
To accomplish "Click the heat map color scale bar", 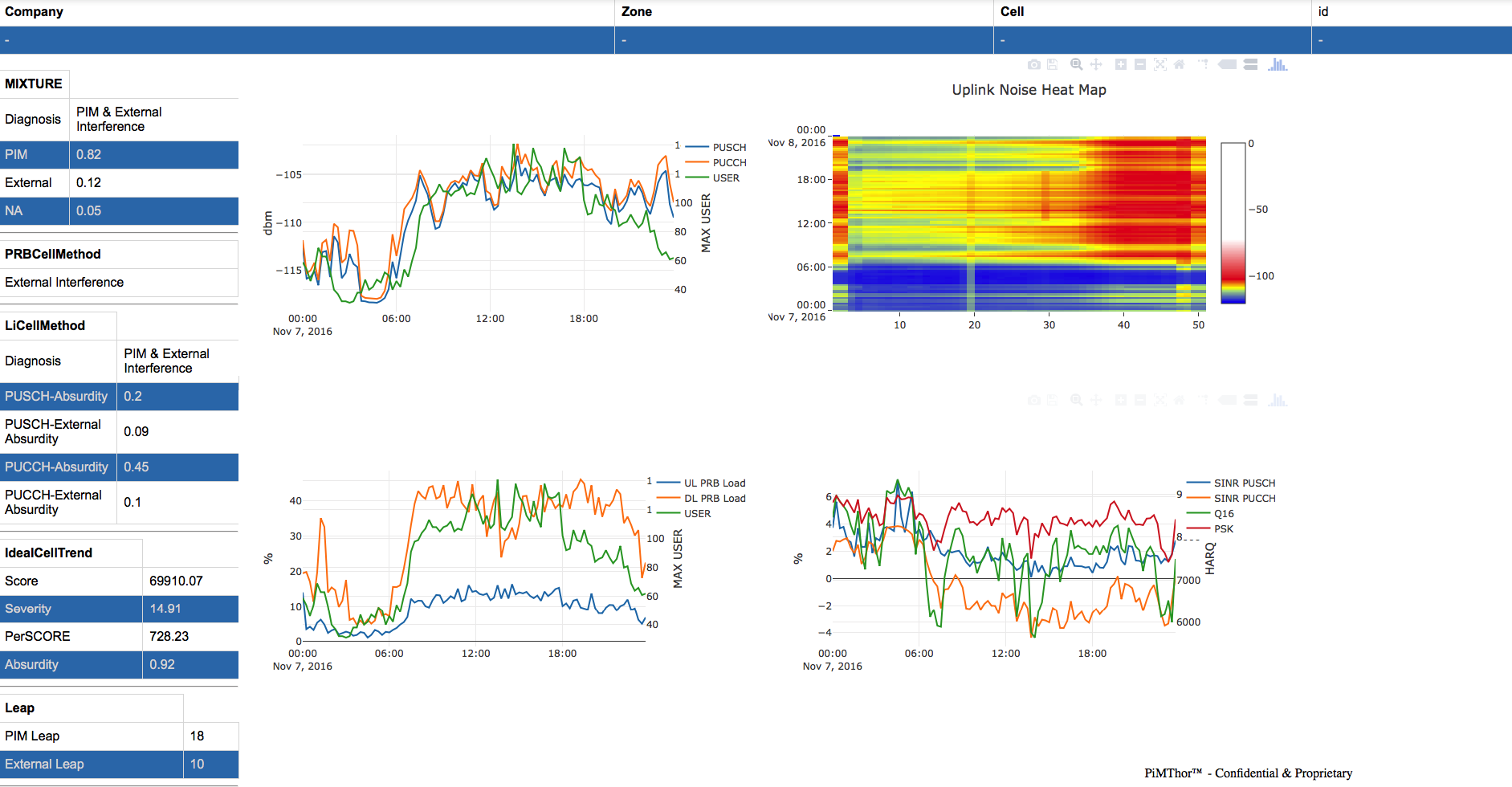I will [1233, 222].
